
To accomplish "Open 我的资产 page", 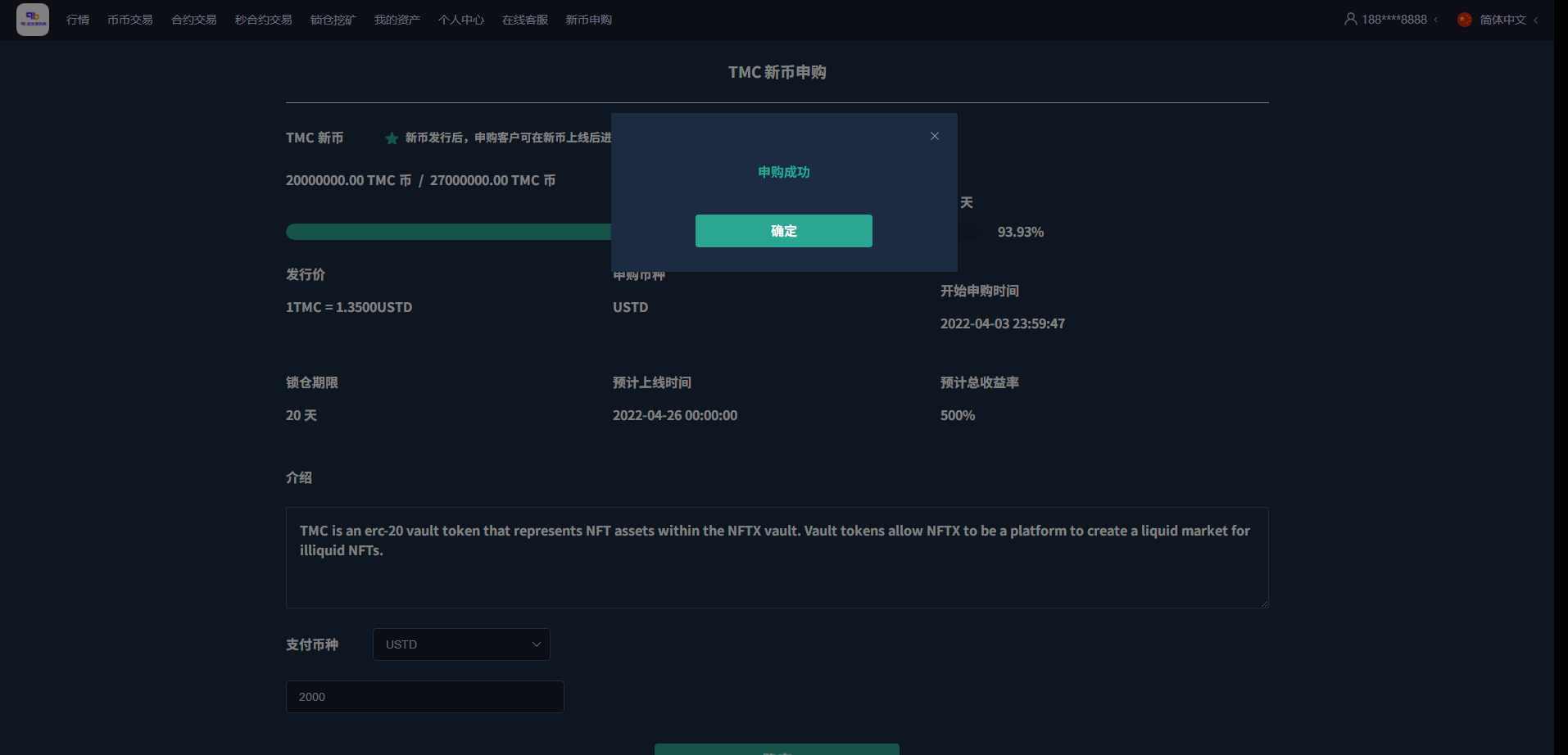I will [397, 20].
